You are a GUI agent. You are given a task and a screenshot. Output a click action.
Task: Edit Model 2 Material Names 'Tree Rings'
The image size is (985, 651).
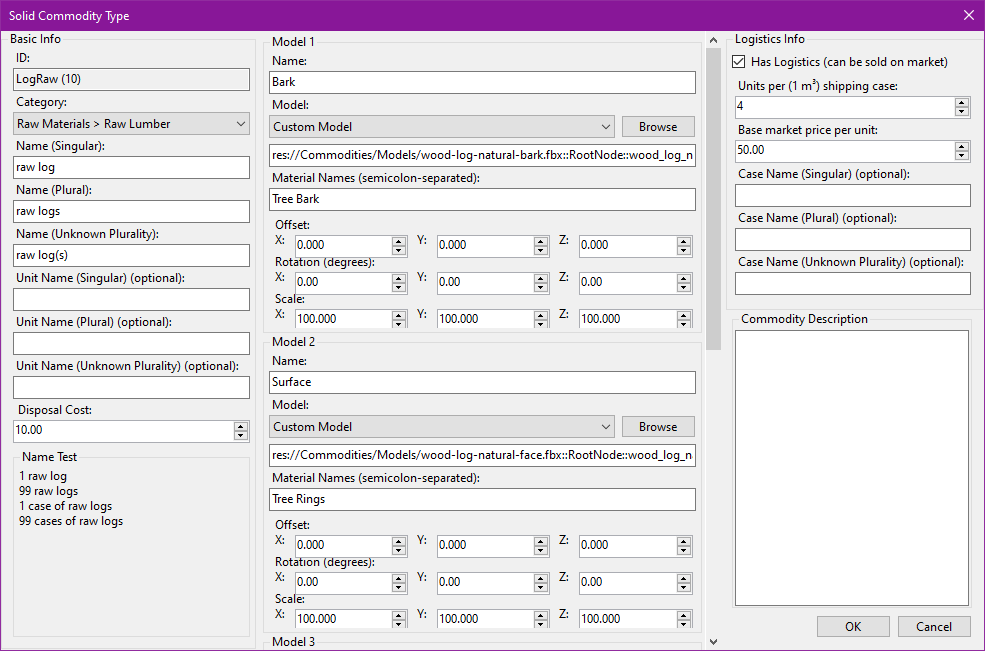click(482, 499)
